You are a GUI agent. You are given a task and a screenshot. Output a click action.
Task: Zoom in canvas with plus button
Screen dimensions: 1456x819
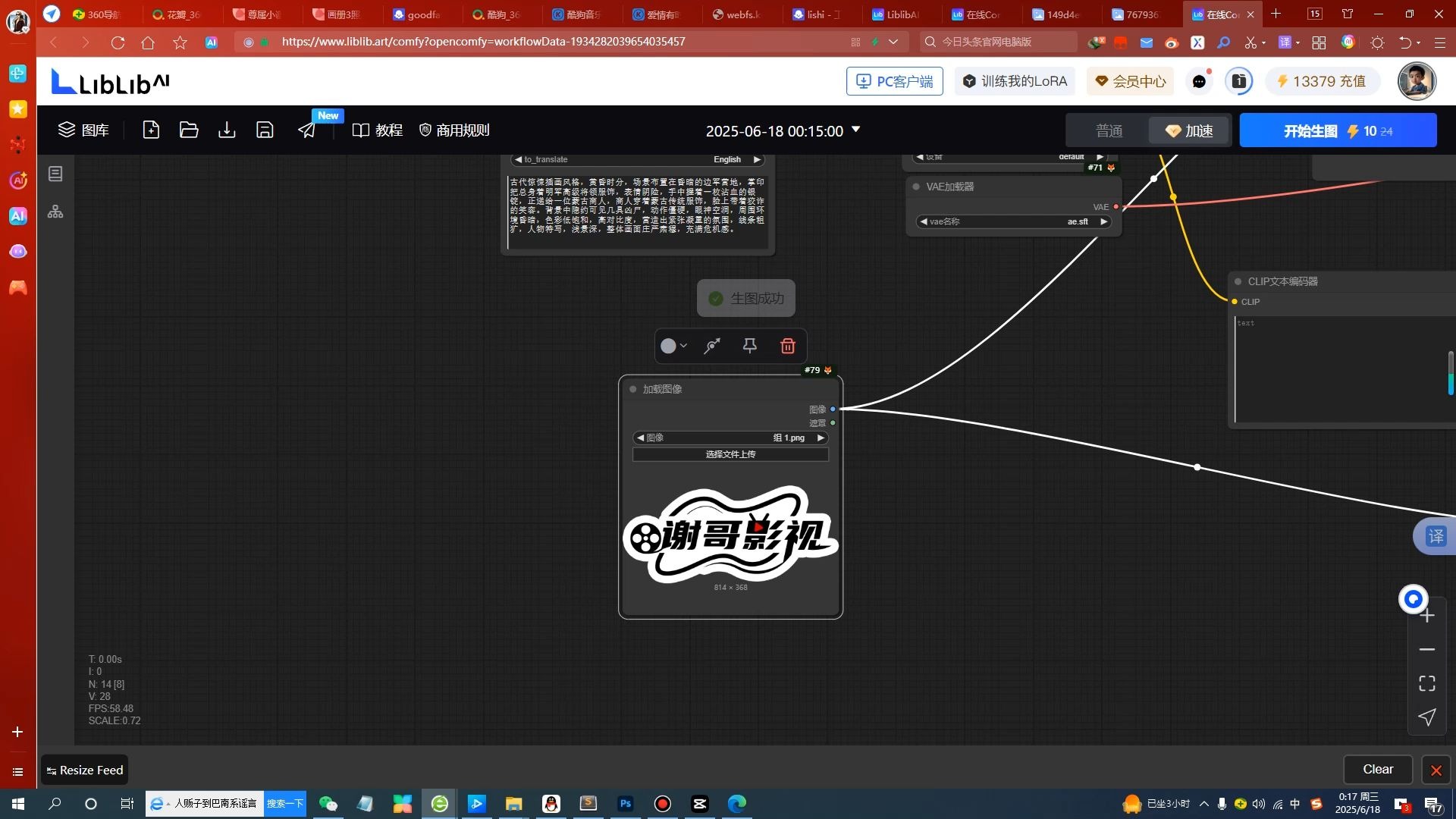point(1427,617)
